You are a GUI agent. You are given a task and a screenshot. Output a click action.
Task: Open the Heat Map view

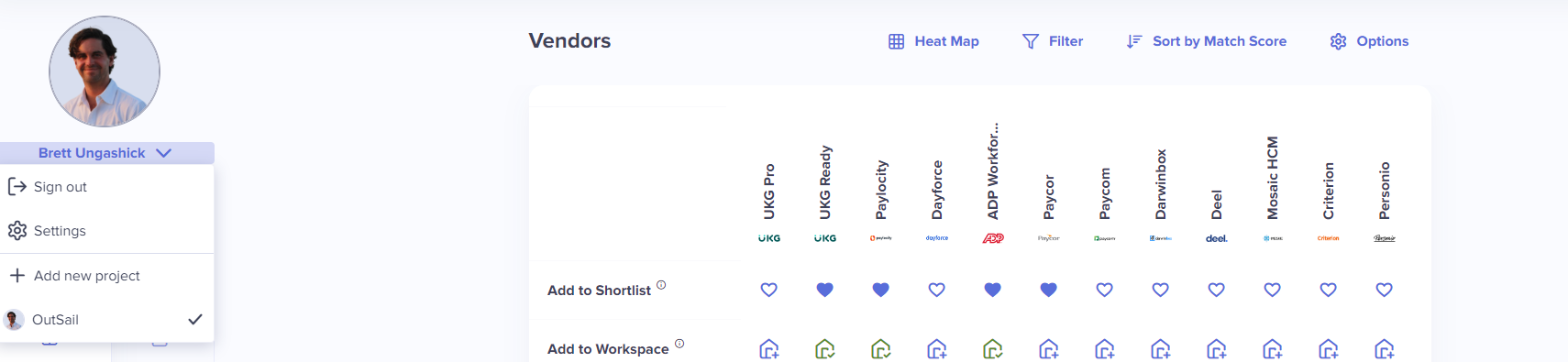[x=933, y=41]
